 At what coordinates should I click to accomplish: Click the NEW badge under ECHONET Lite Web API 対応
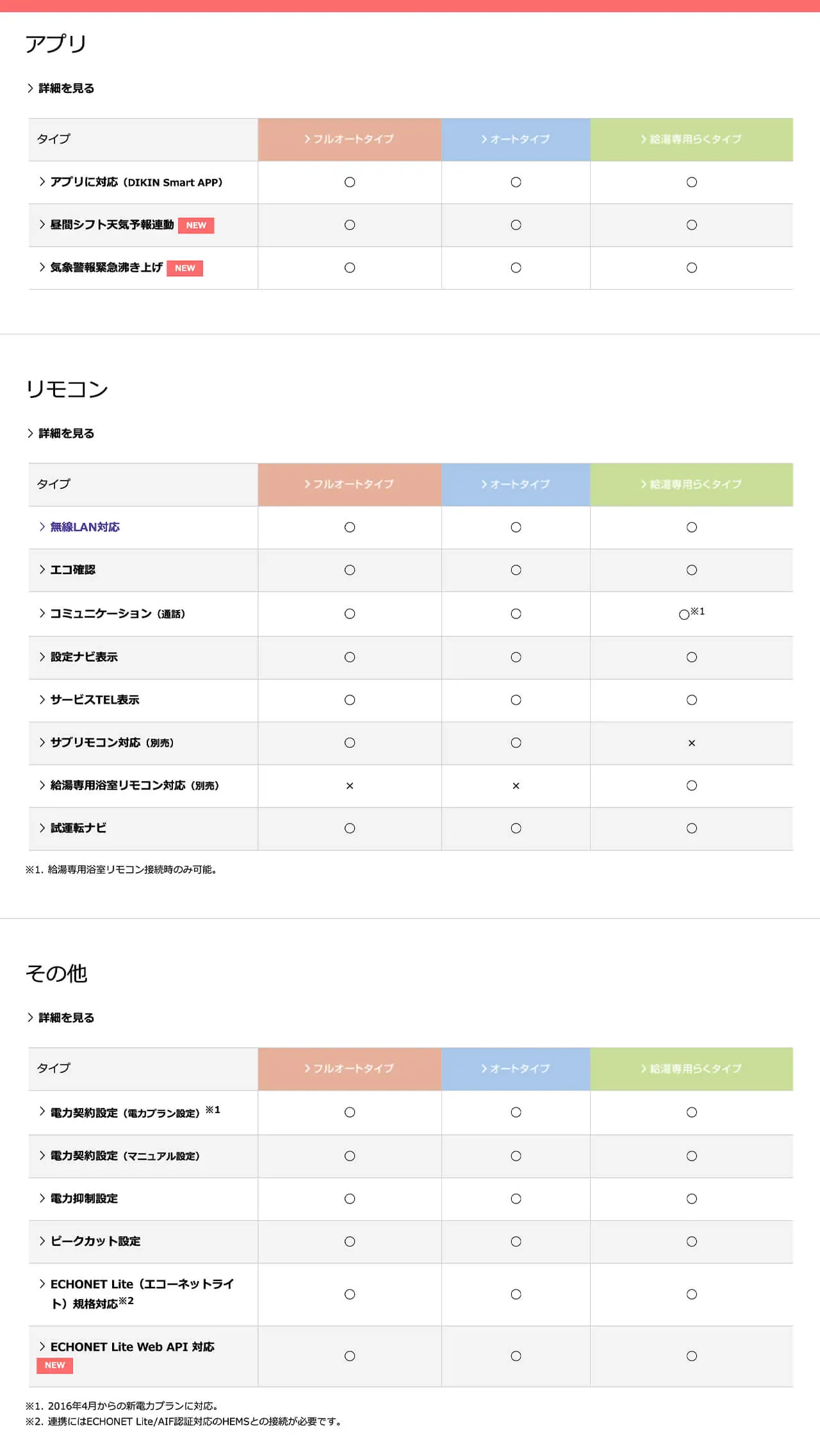click(x=54, y=1365)
